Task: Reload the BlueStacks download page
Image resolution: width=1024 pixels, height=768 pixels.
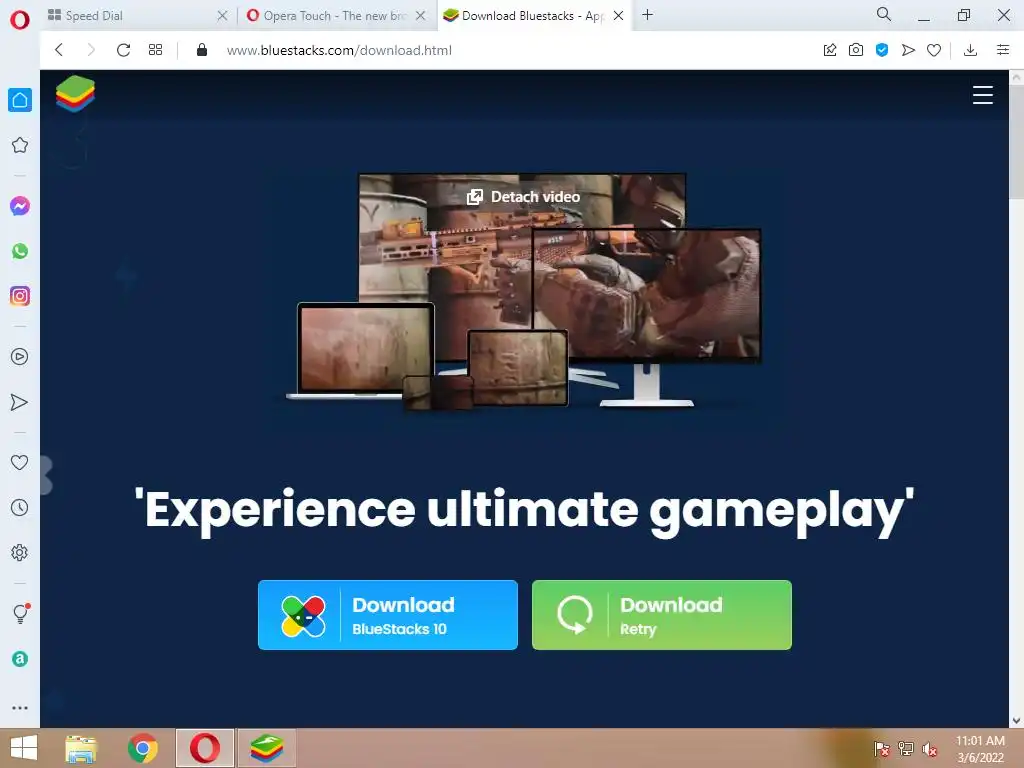Action: 123,50
